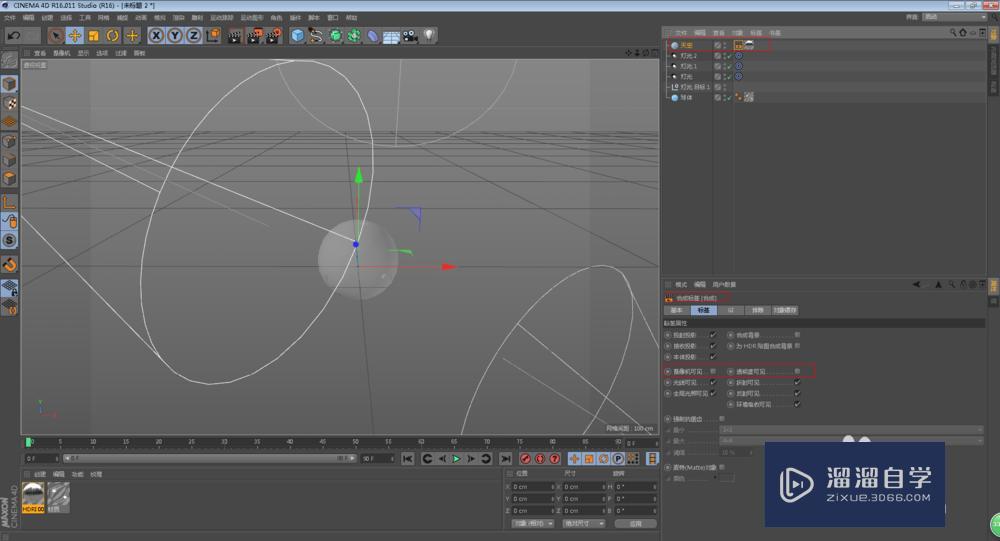Click the 应用 apply button
The height and width of the screenshot is (541, 1000).
pyautogui.click(x=635, y=524)
